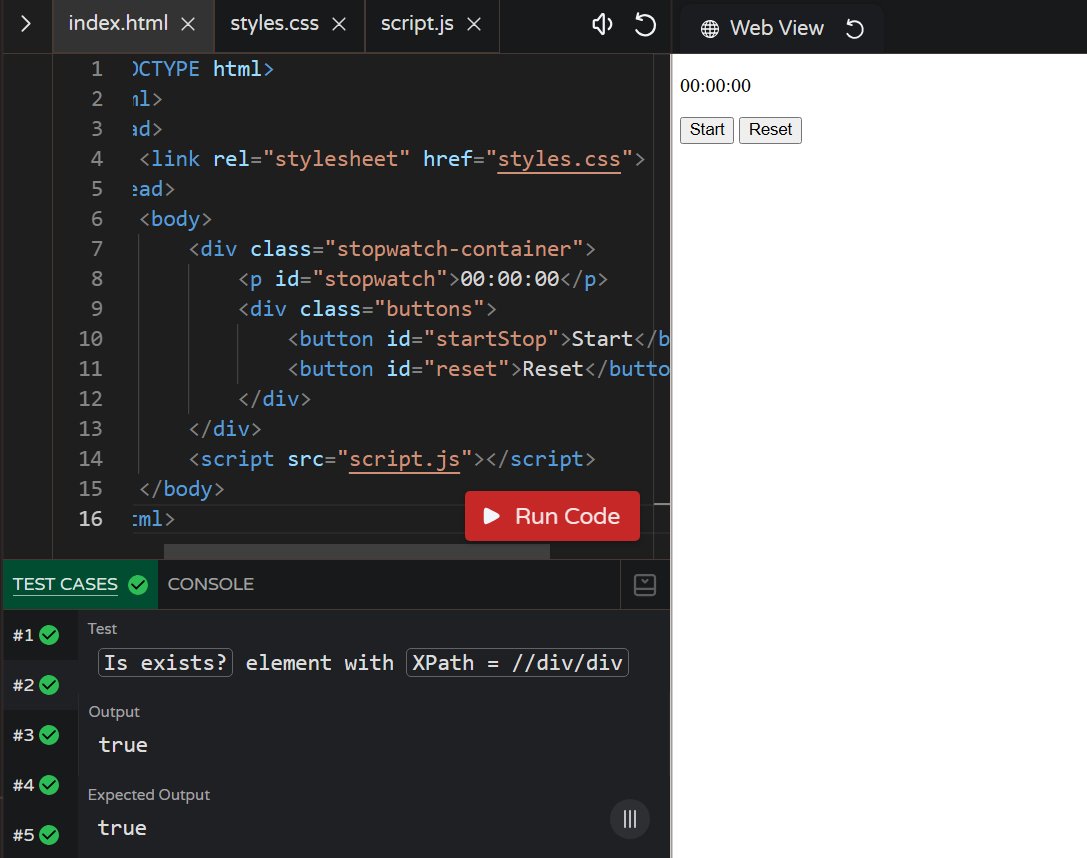Expand the file explorer sidebar arrow
The height and width of the screenshot is (858, 1087).
(x=25, y=25)
